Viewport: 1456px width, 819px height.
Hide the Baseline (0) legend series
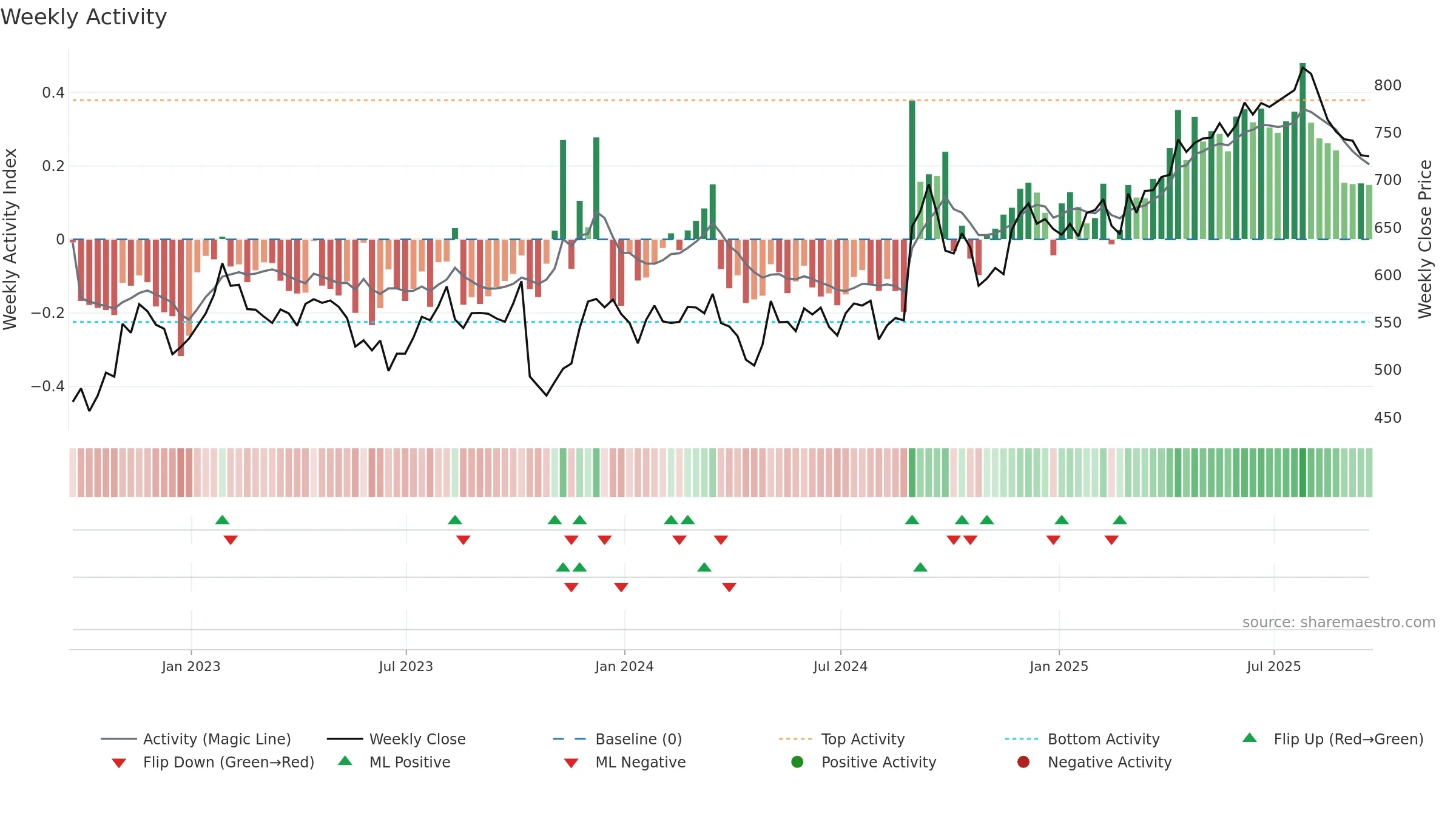coord(618,739)
